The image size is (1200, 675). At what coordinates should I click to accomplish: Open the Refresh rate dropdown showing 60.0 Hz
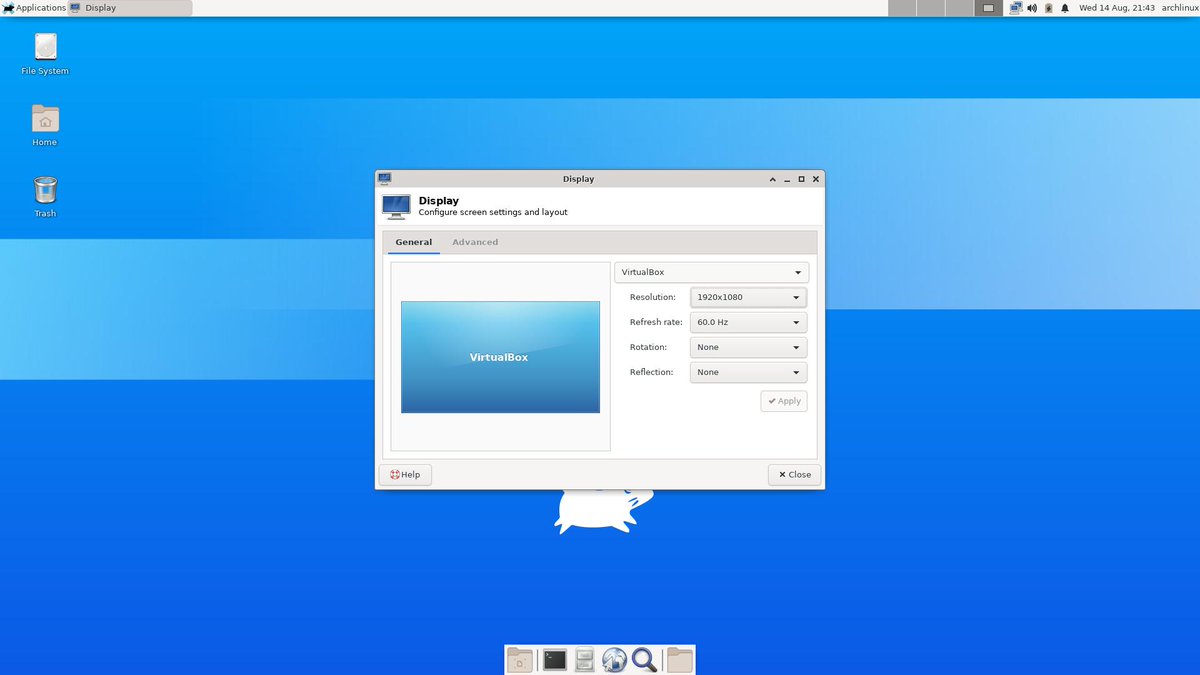coord(748,322)
